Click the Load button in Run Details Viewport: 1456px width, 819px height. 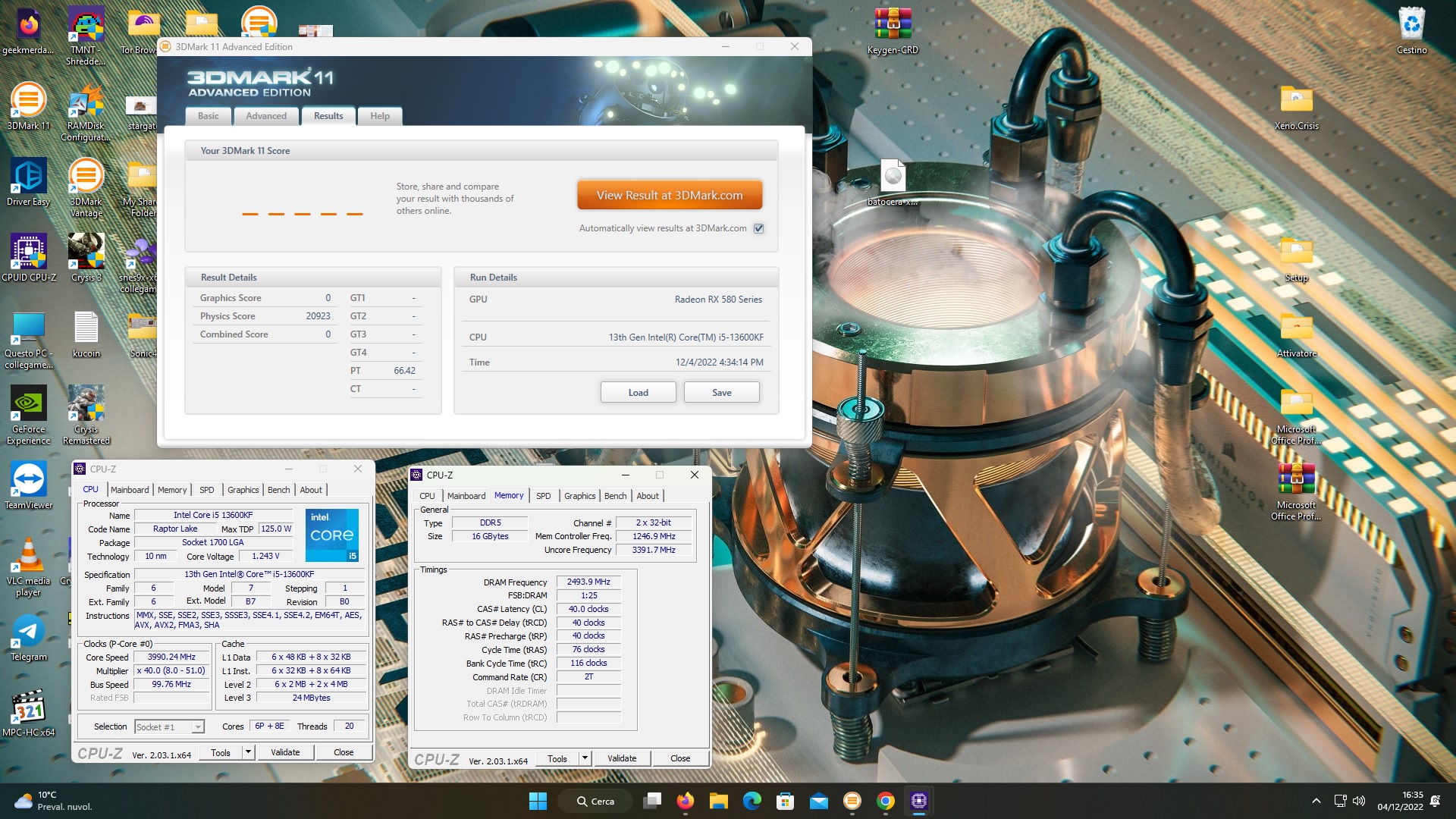[x=638, y=393]
